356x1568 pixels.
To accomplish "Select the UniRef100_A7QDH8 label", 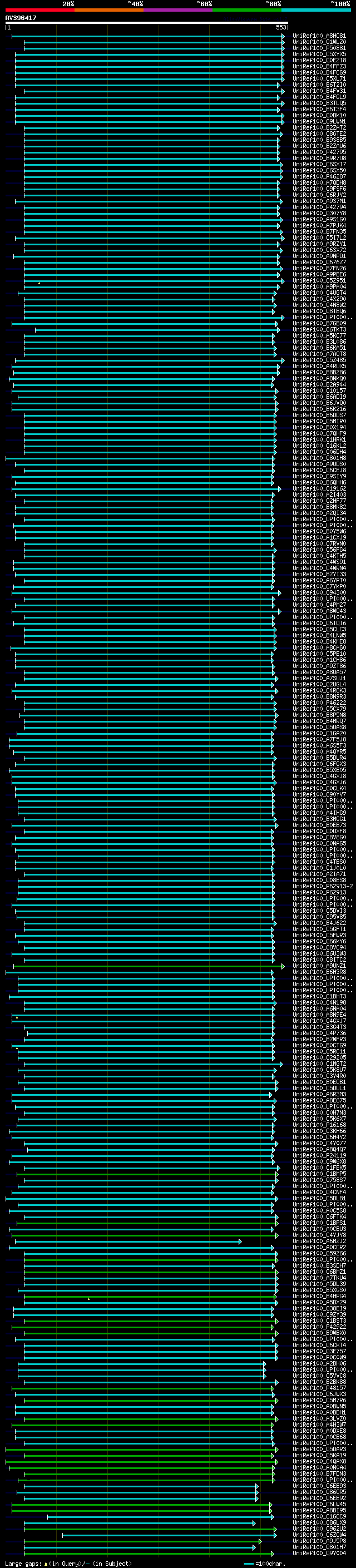I will point(319,182).
